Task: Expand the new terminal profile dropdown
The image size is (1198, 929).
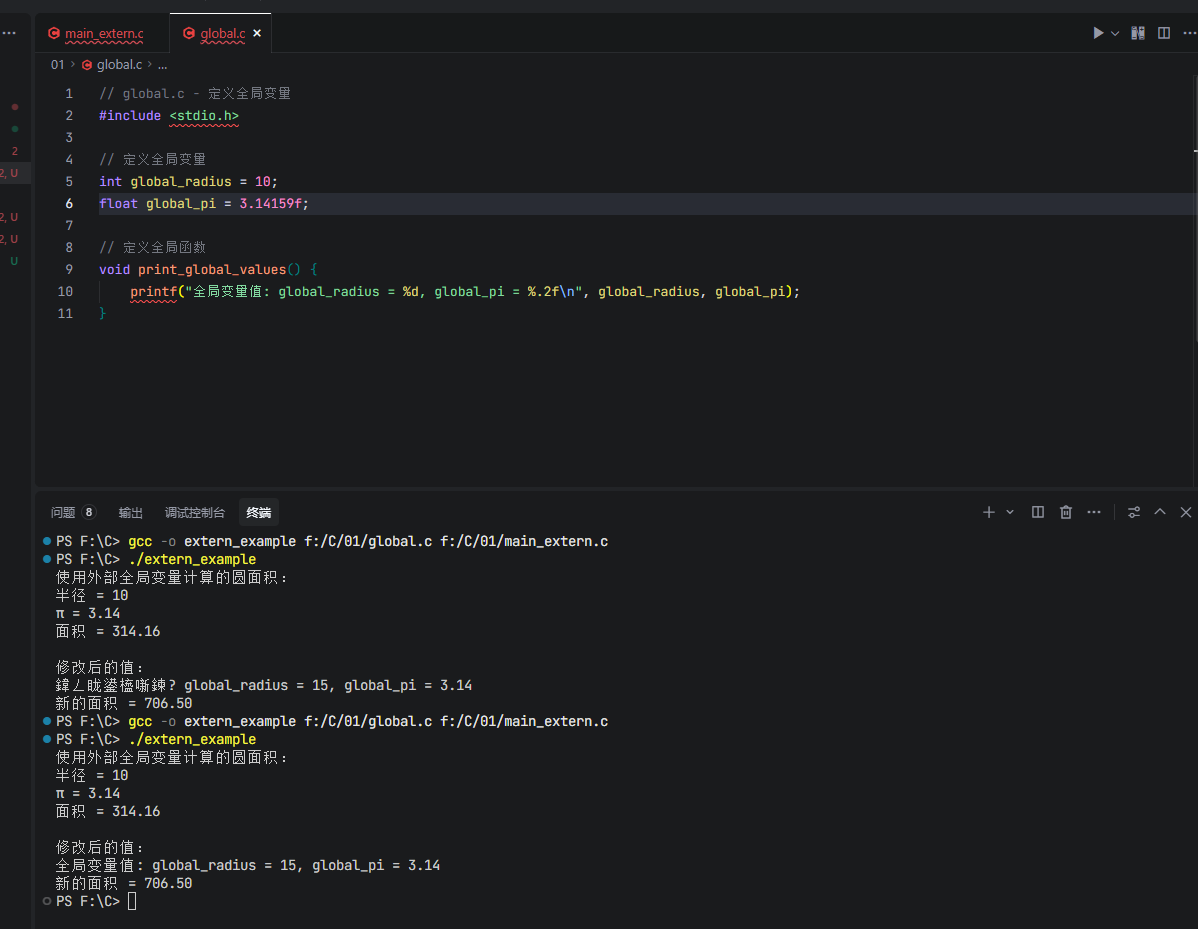Action: click(x=1010, y=512)
